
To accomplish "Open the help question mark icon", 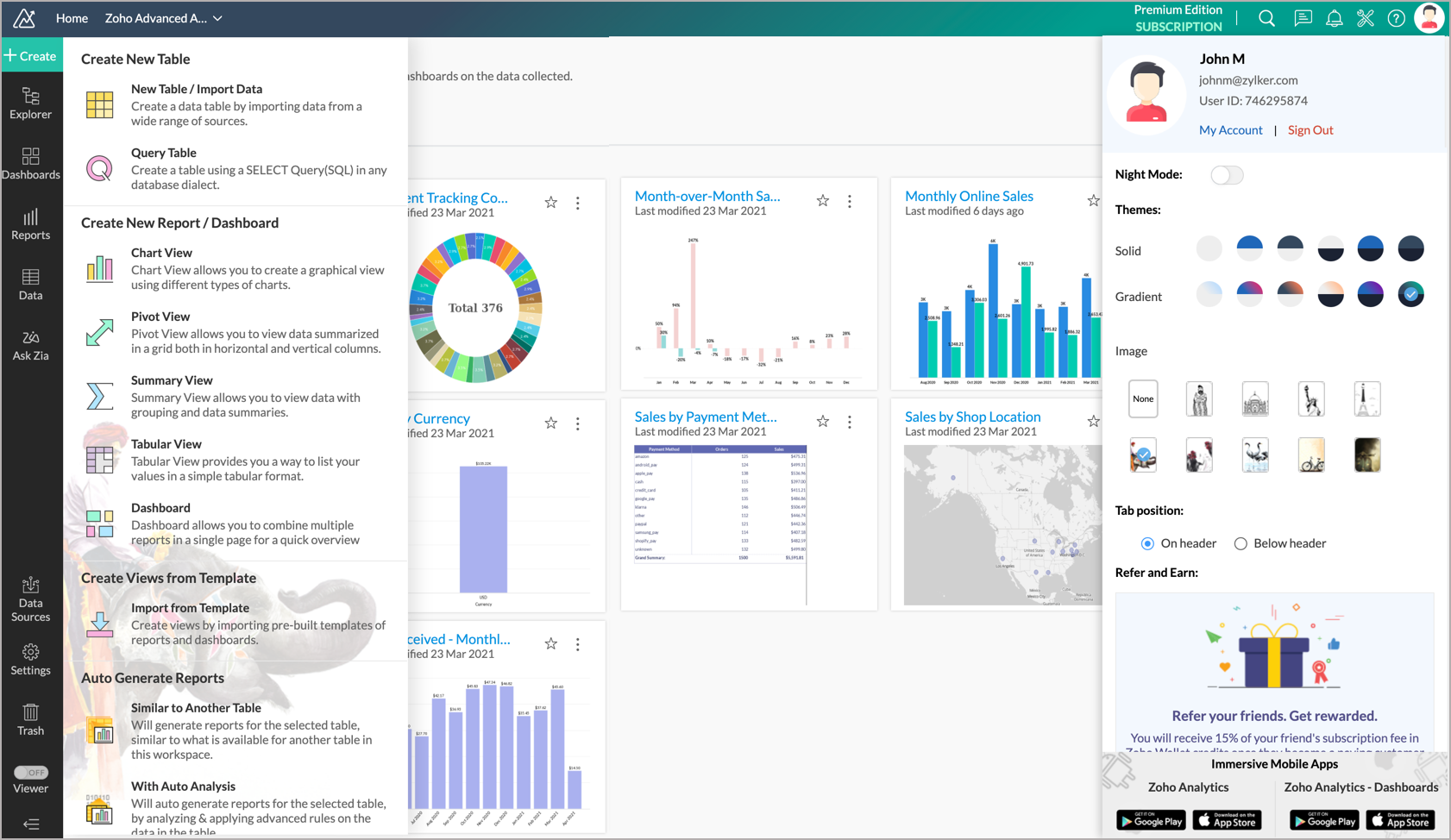I will [x=1396, y=18].
